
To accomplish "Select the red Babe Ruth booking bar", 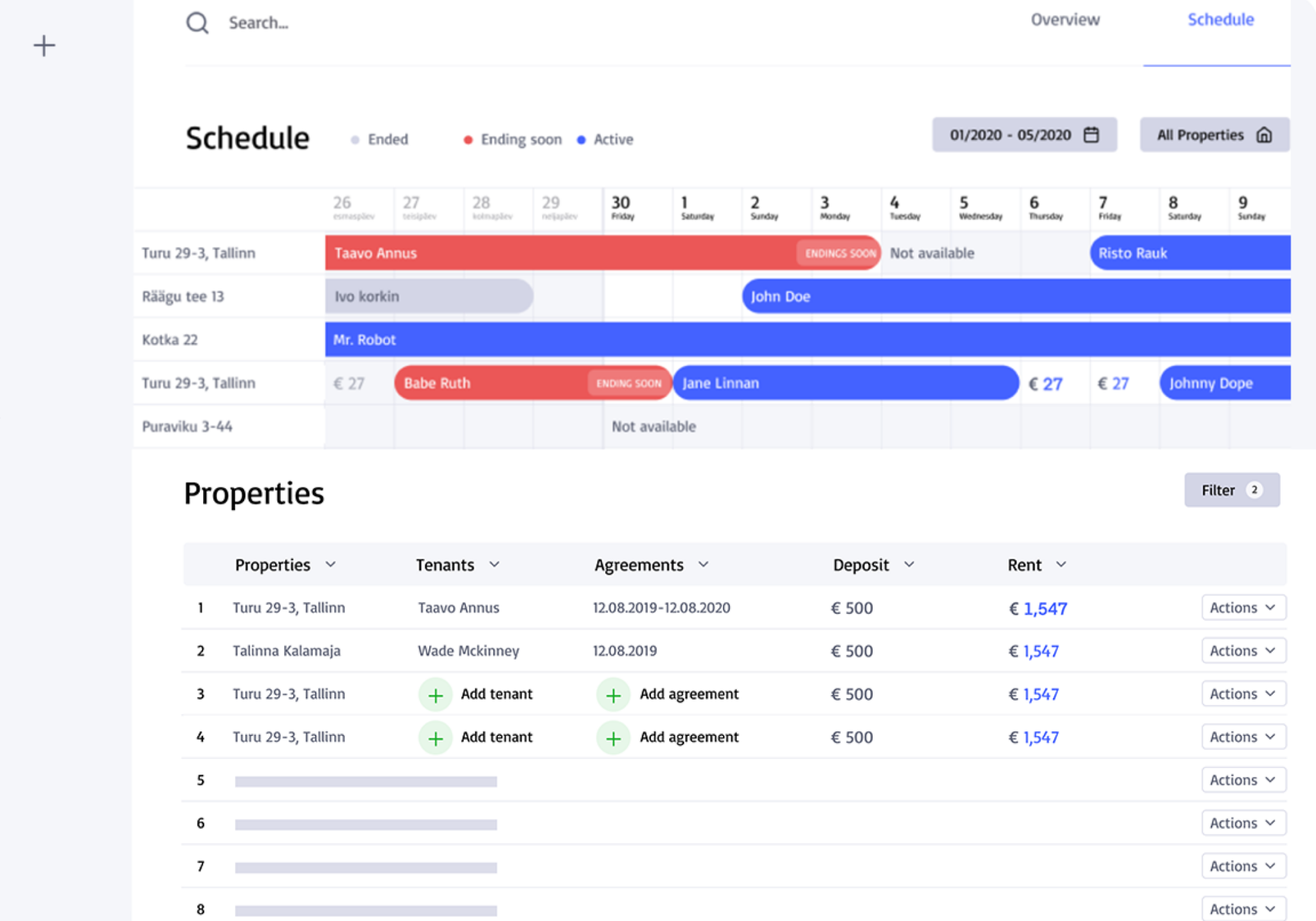I will click(488, 383).
